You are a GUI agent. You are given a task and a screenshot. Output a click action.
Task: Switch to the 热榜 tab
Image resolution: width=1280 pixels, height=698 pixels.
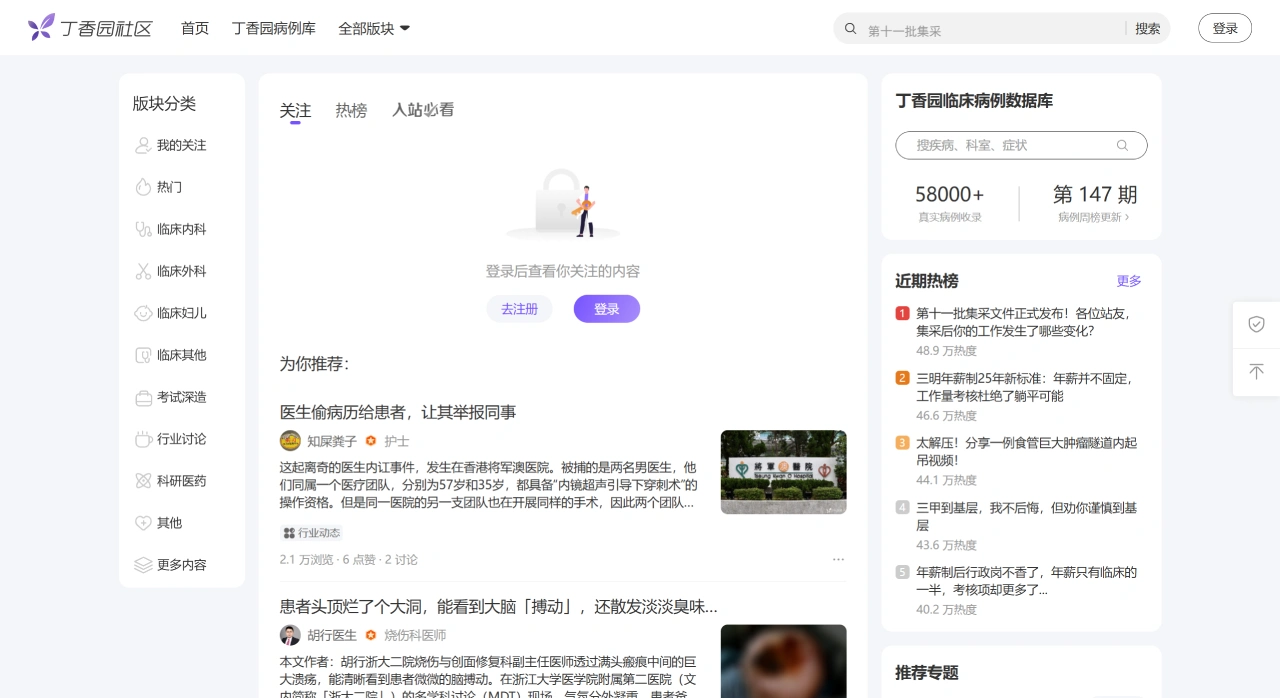[x=351, y=110]
